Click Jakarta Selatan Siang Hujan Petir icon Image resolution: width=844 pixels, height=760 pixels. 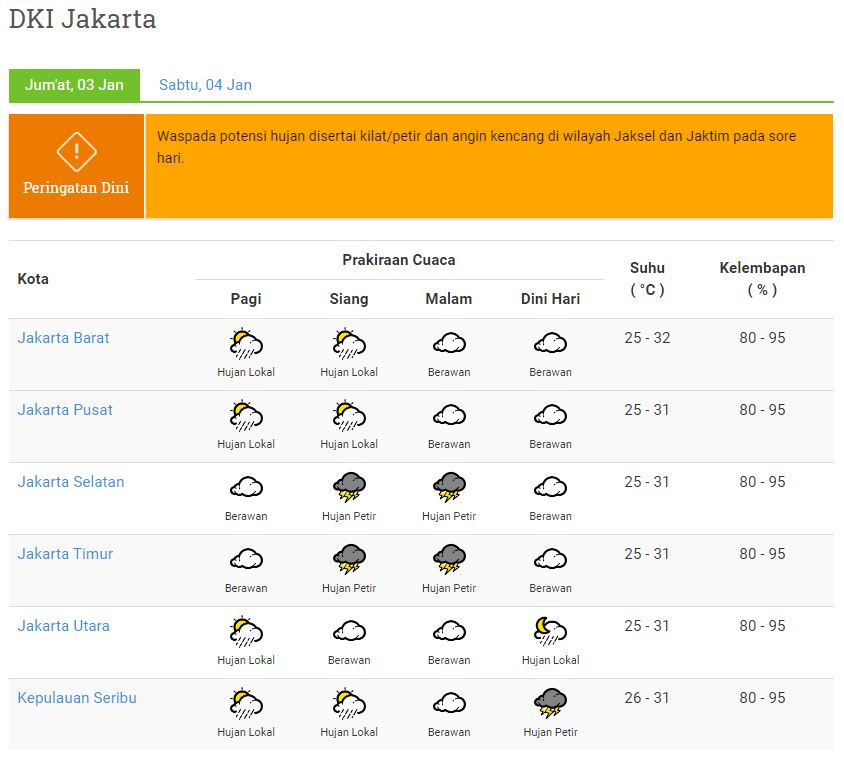point(349,487)
